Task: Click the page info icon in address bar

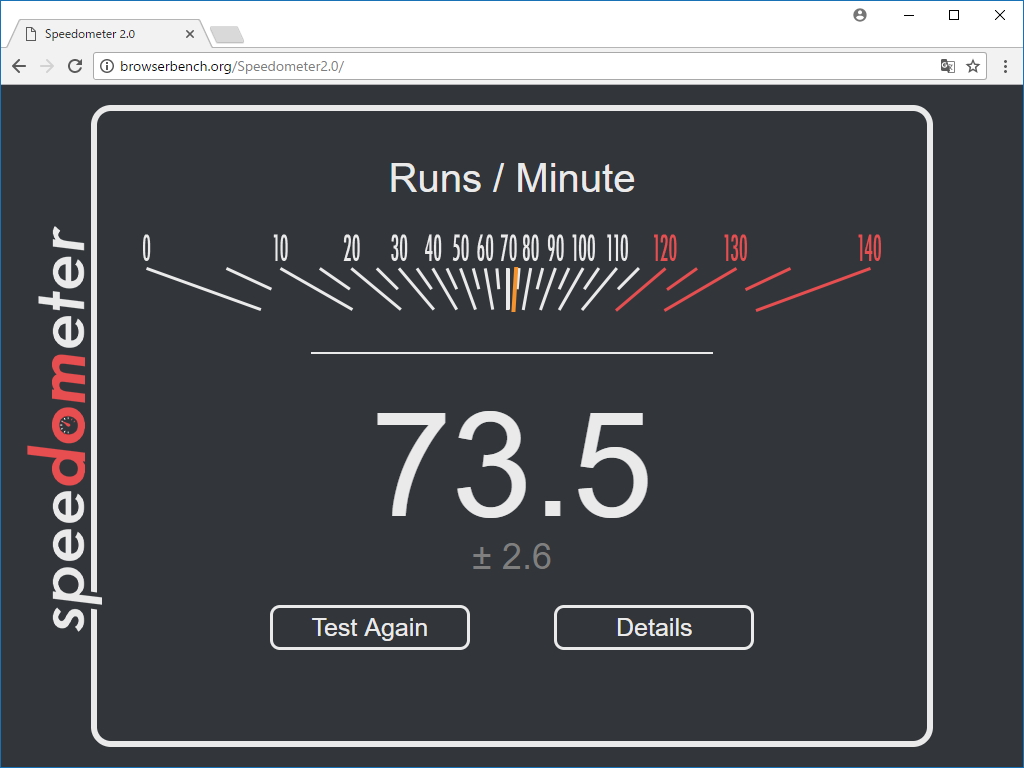Action: [106, 66]
